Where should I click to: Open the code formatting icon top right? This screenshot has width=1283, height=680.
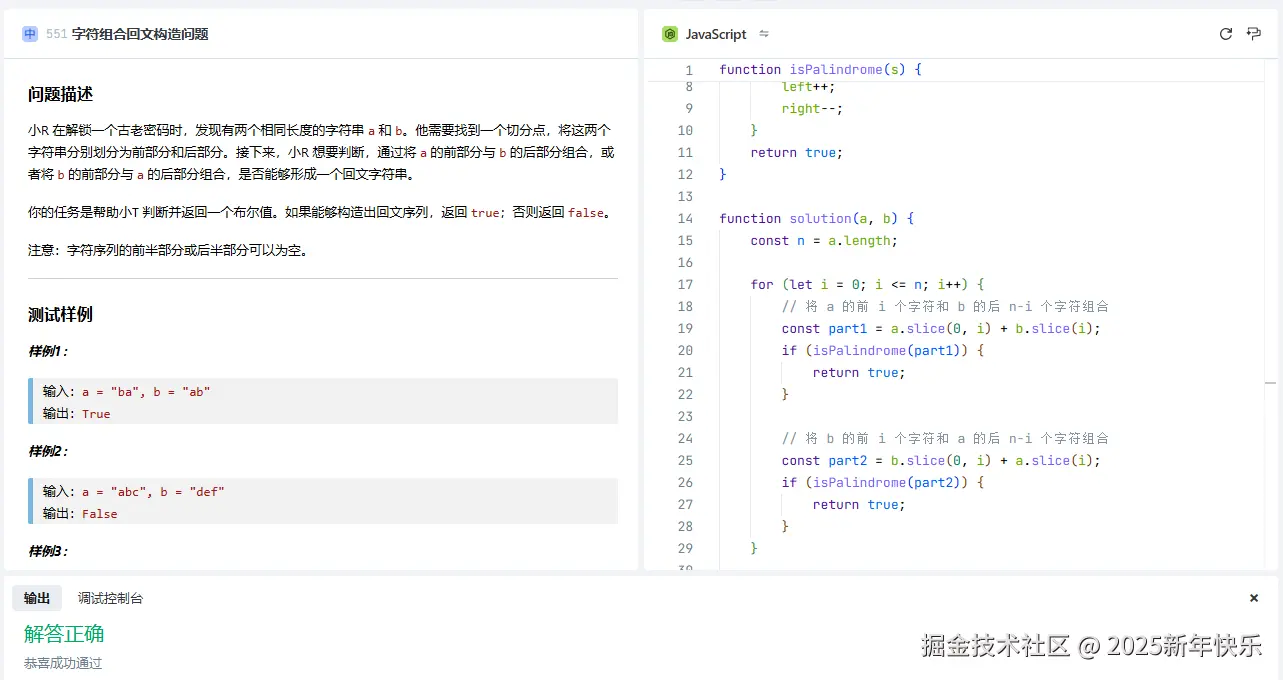click(1253, 33)
